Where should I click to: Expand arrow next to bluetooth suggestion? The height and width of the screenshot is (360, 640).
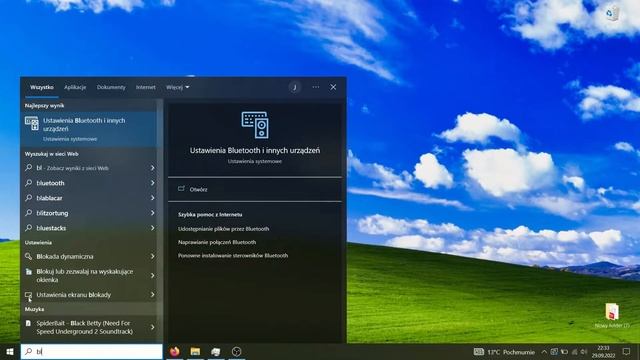152,183
